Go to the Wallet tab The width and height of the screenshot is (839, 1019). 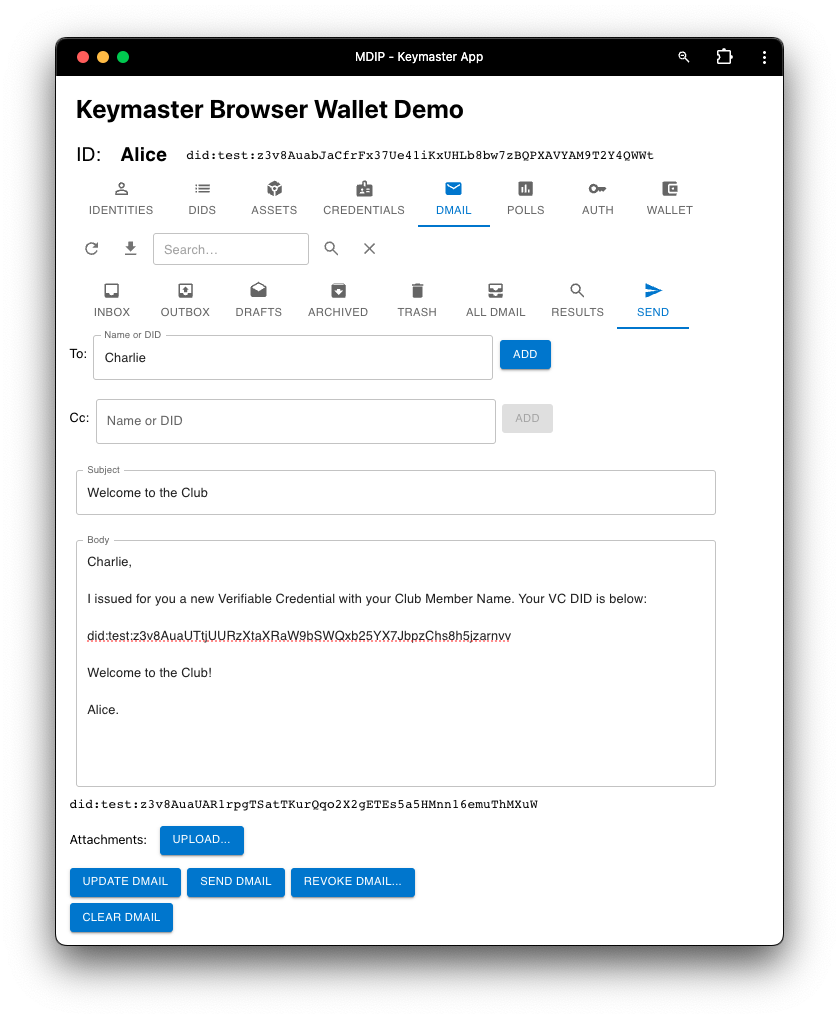pyautogui.click(x=669, y=198)
